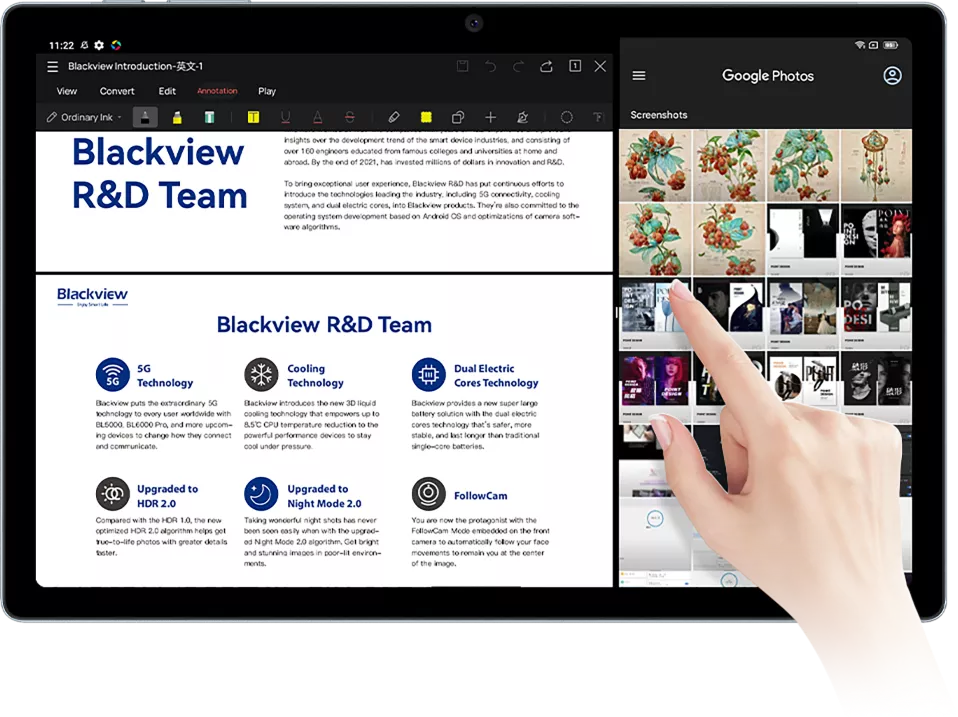Select the eraser tool in annotation toolbar

tap(394, 117)
